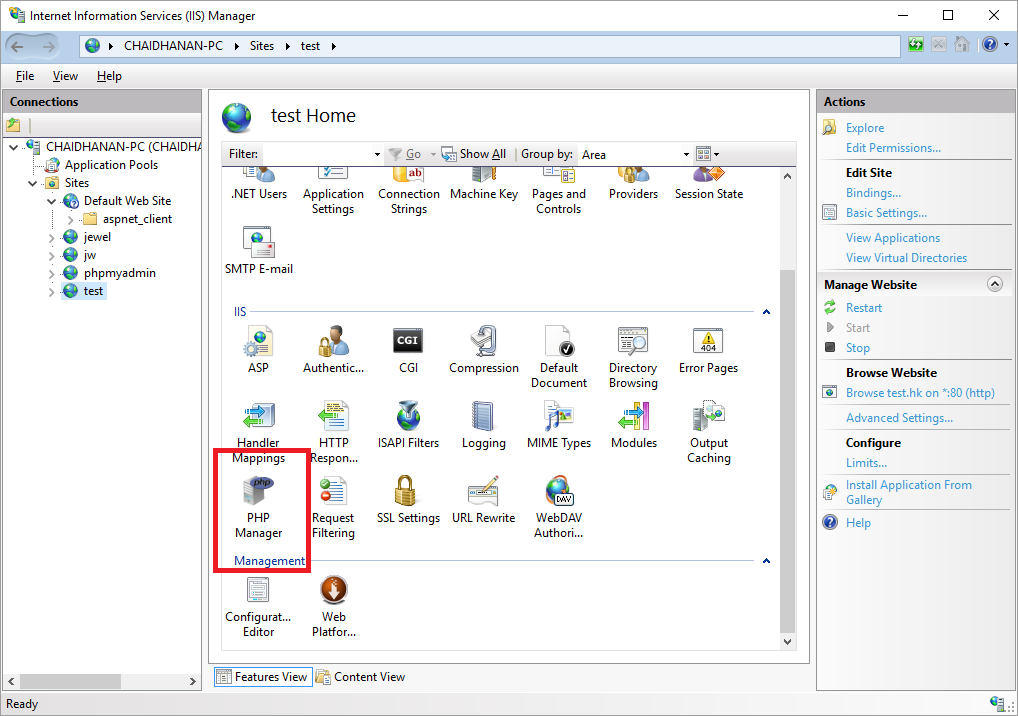Open the Help menu
1018x716 pixels.
pyautogui.click(x=109, y=76)
